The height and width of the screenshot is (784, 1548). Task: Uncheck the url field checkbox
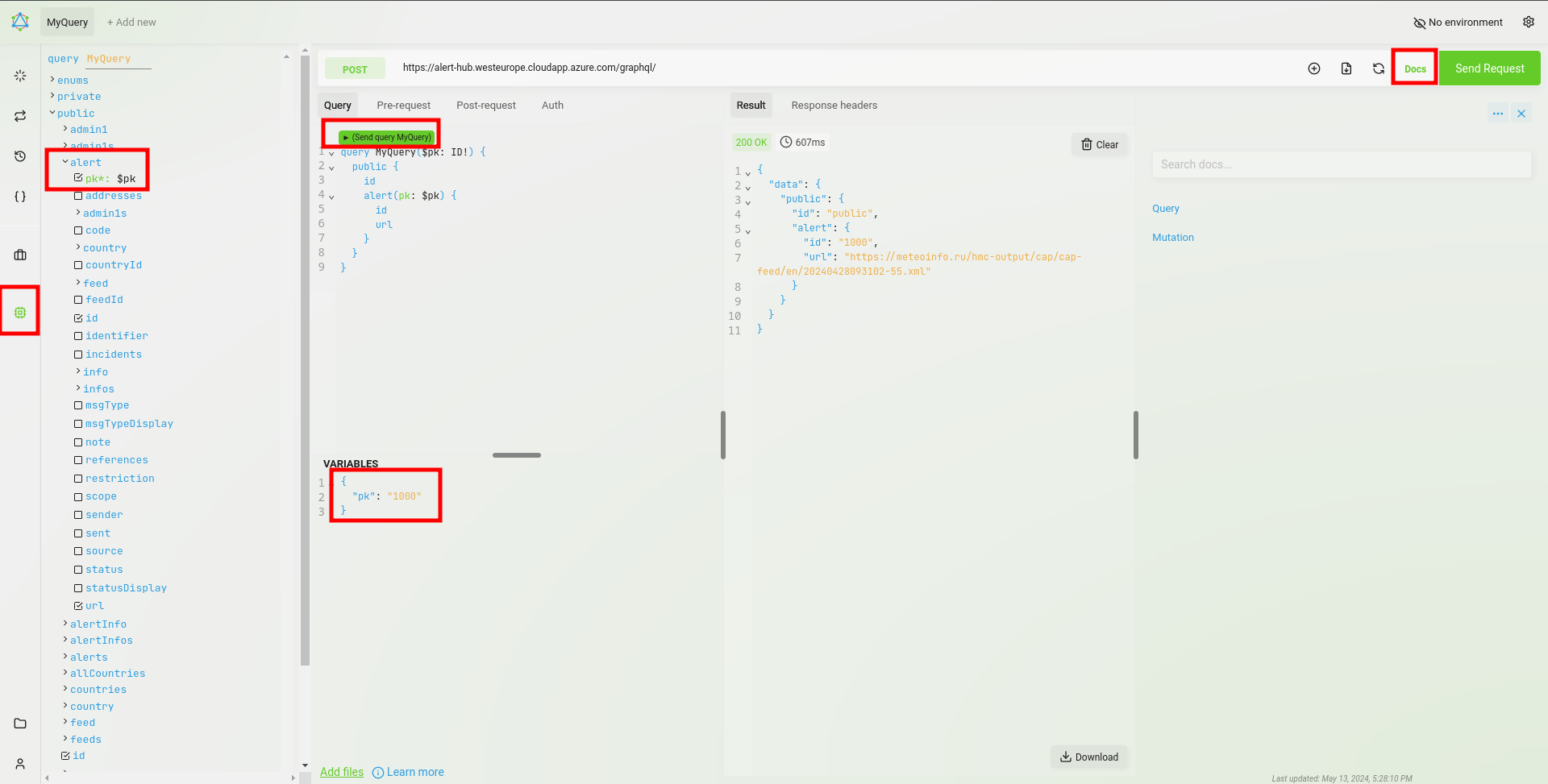coord(78,606)
